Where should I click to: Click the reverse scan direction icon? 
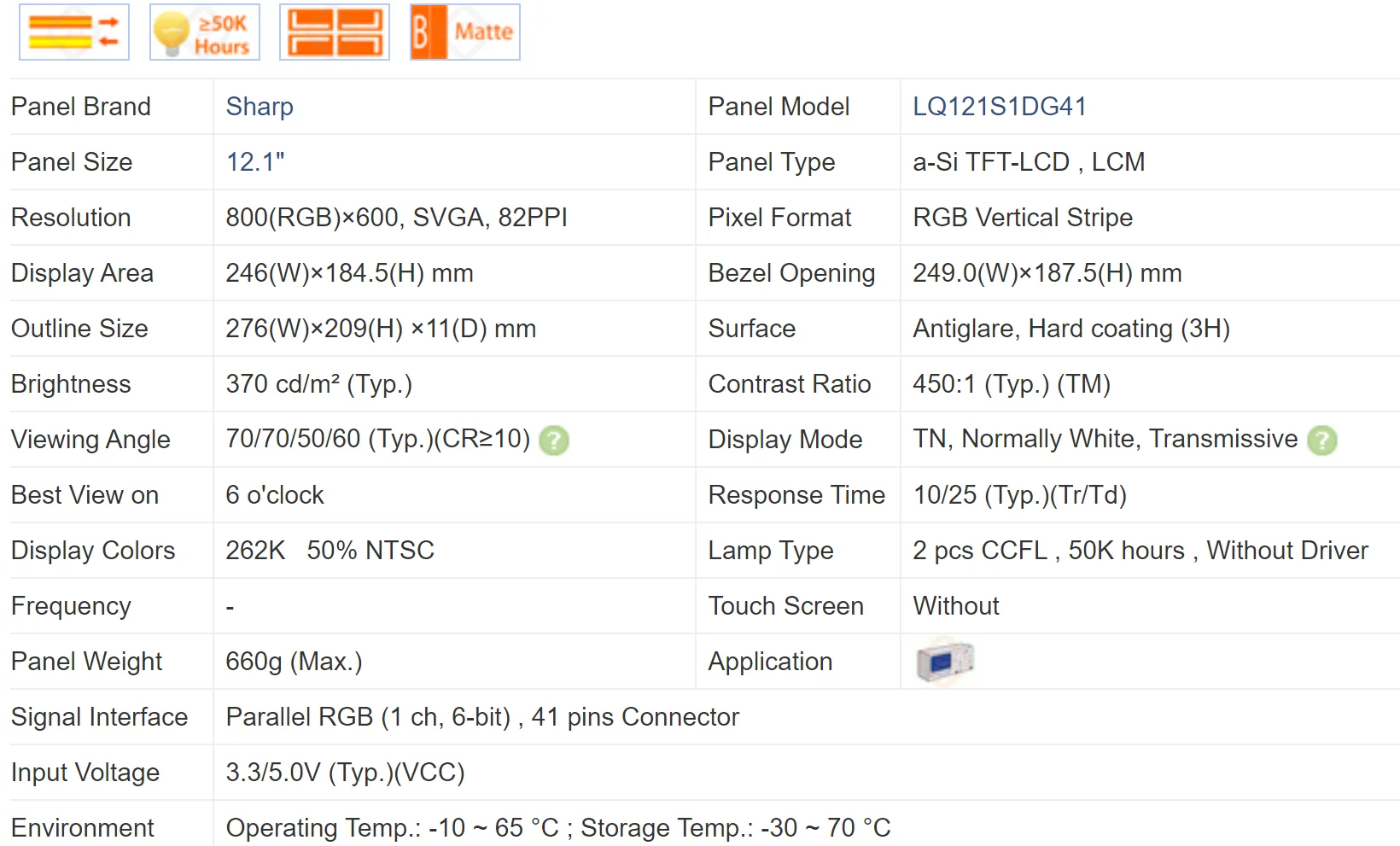click(74, 32)
